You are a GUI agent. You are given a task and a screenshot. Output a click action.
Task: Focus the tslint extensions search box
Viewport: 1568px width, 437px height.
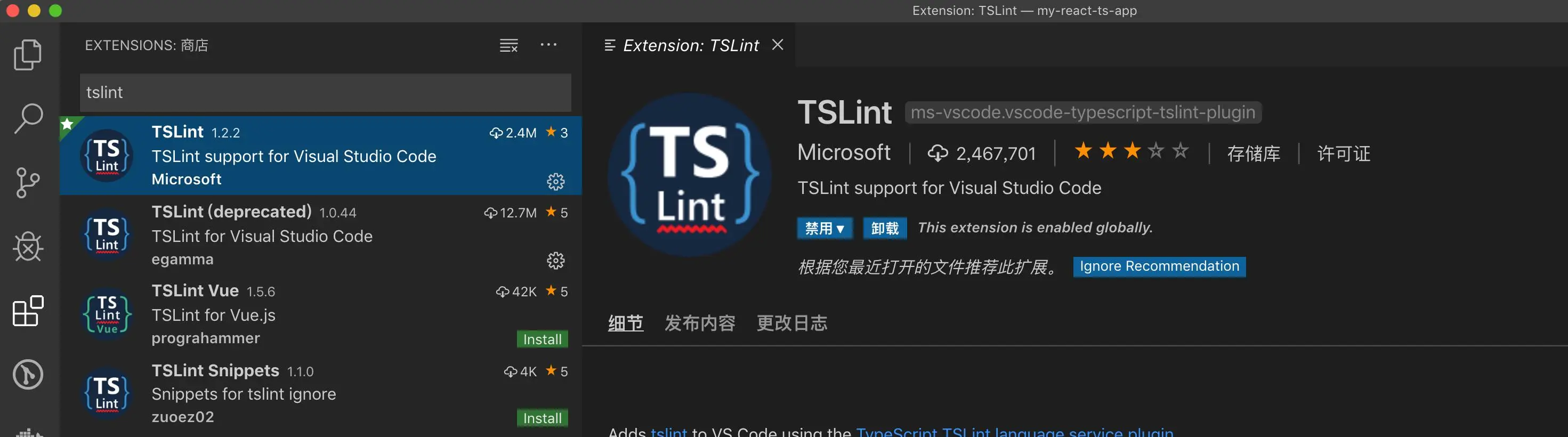pyautogui.click(x=325, y=93)
